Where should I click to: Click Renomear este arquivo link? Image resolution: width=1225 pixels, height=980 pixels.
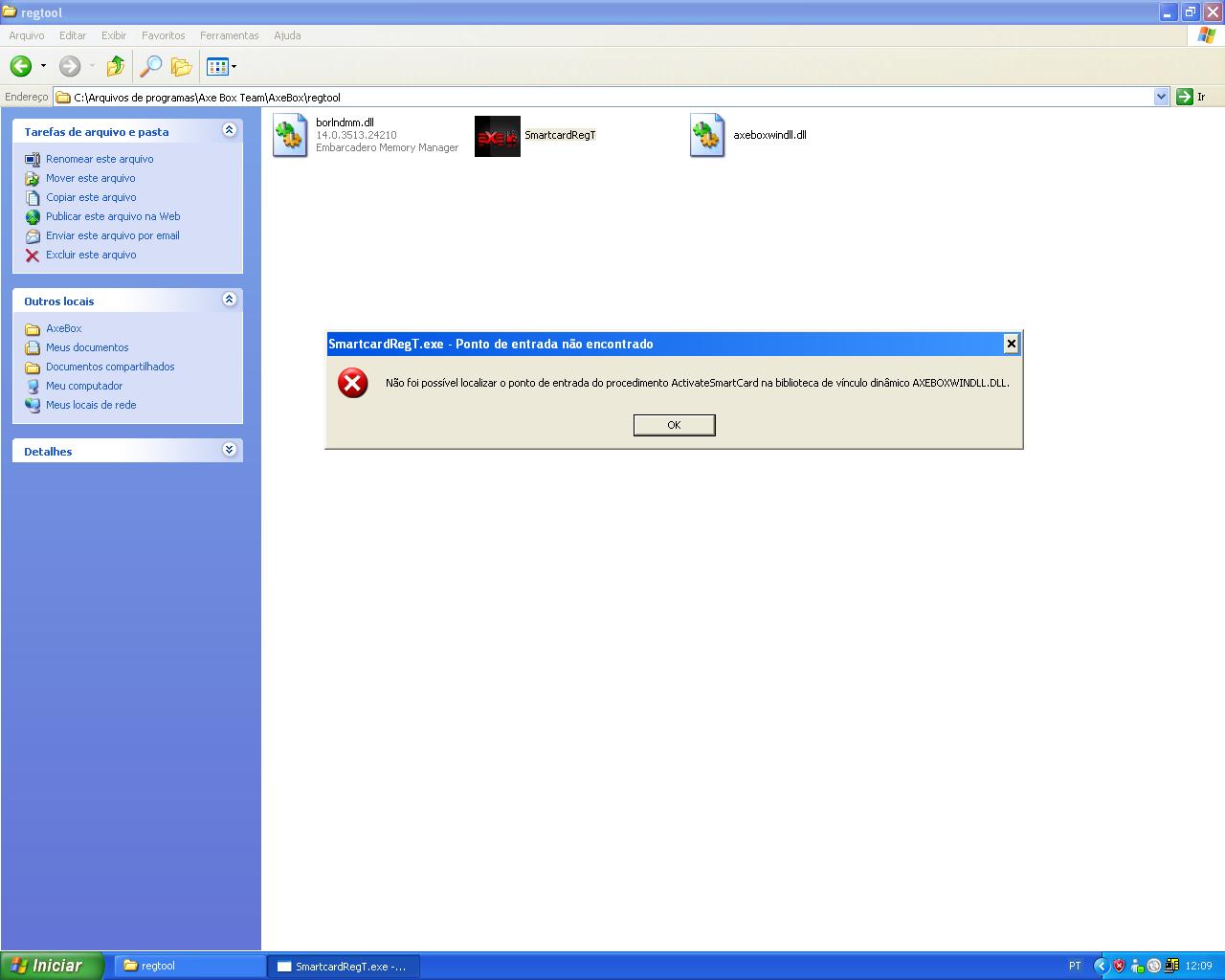pos(100,159)
